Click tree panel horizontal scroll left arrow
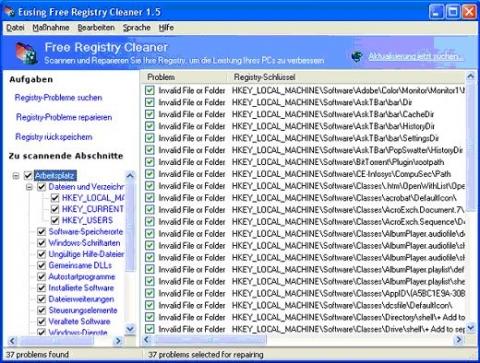This screenshot has height=363, width=480. click(12, 341)
